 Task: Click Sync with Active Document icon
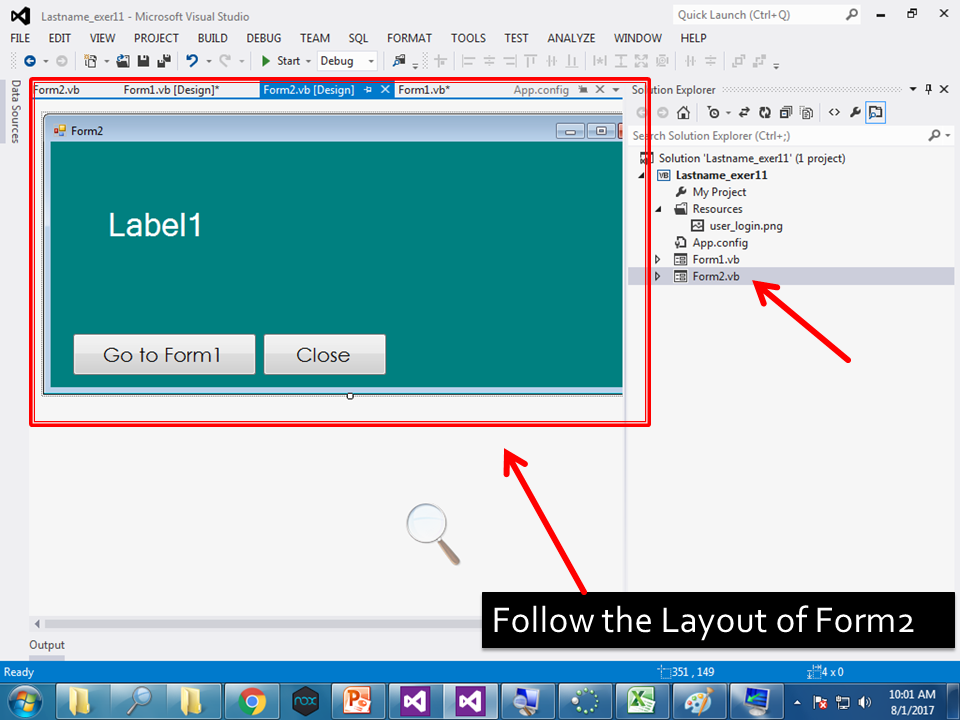[744, 112]
